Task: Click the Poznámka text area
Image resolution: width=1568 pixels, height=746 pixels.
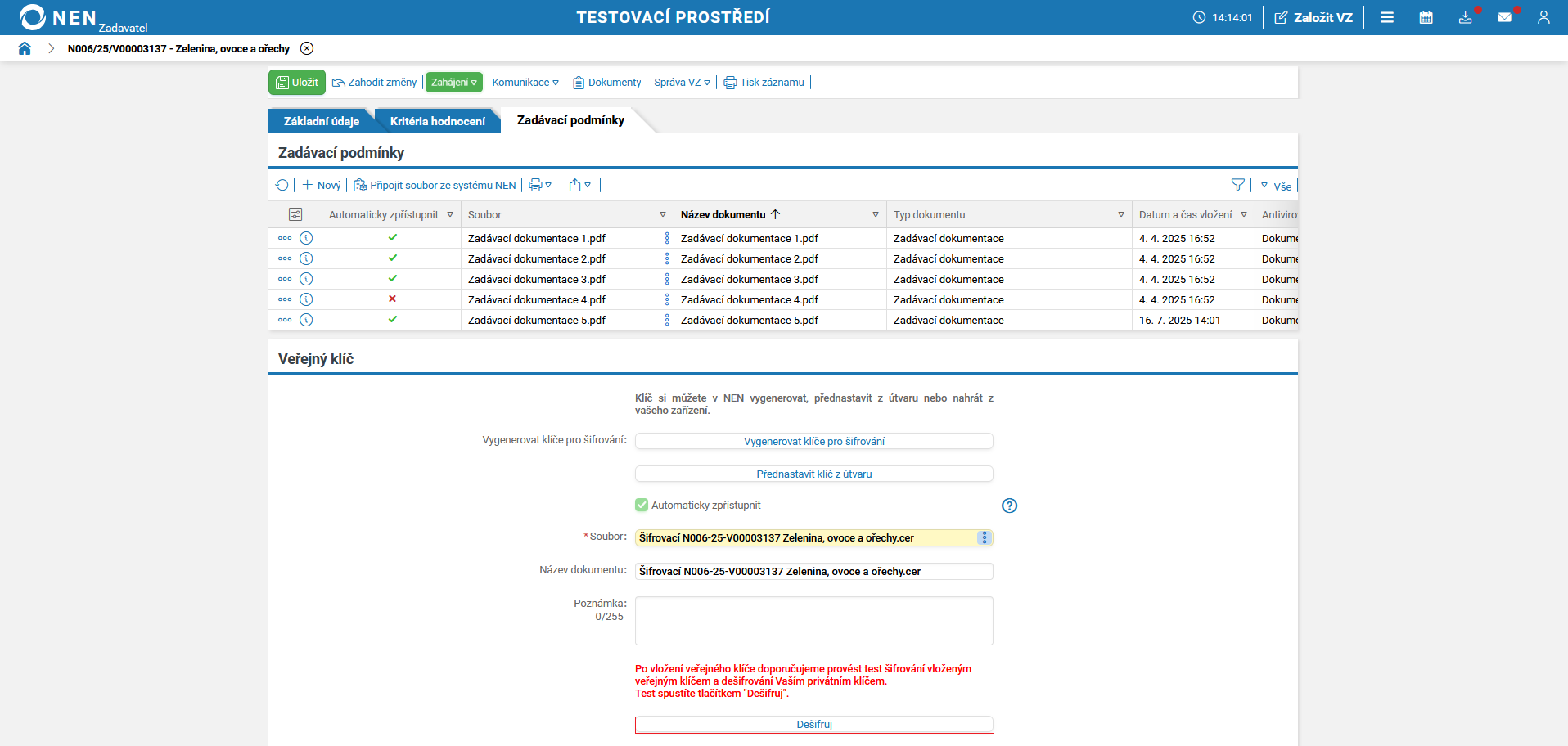Action: pos(814,621)
